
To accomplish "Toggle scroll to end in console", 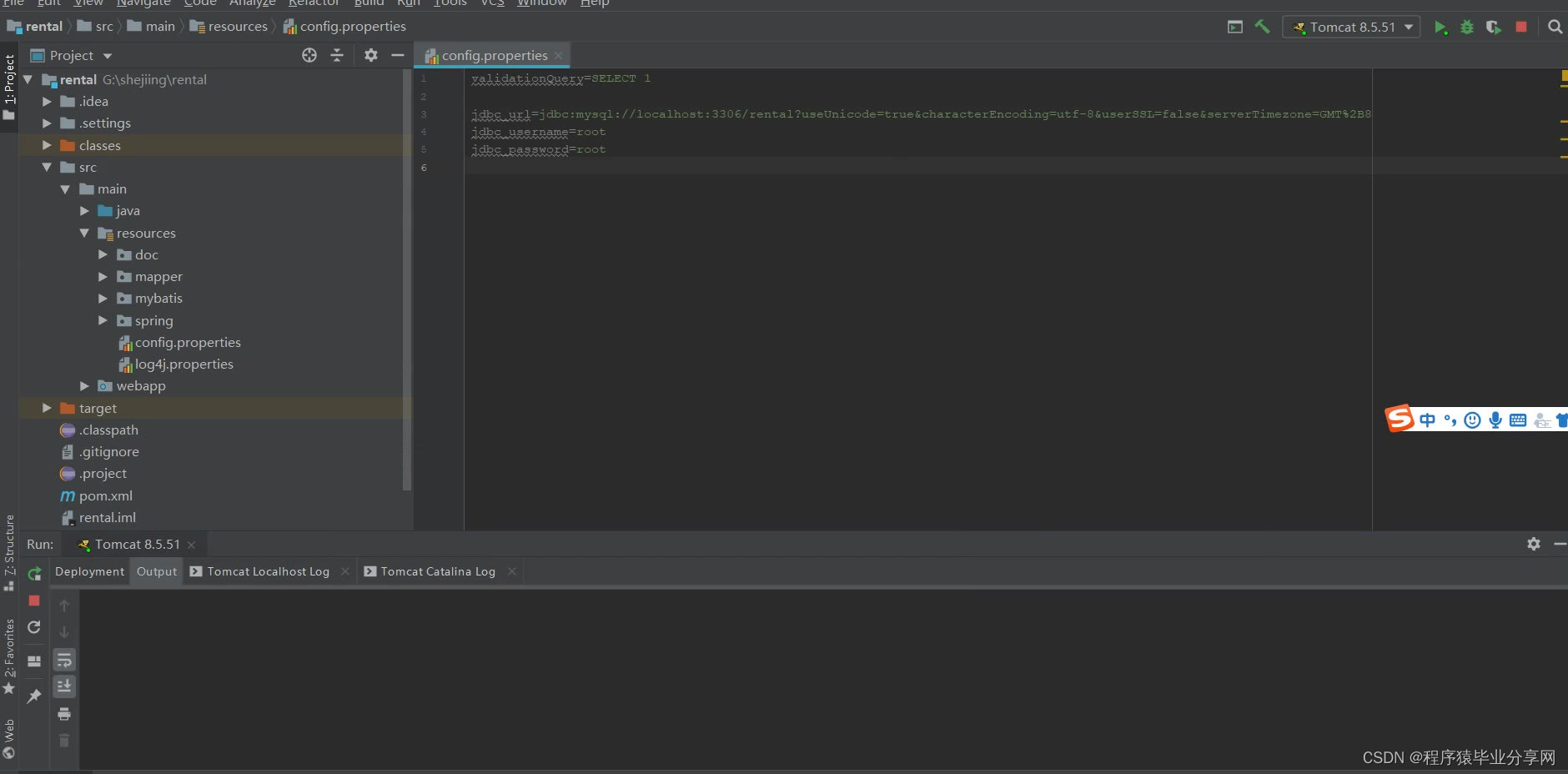I will pyautogui.click(x=64, y=686).
